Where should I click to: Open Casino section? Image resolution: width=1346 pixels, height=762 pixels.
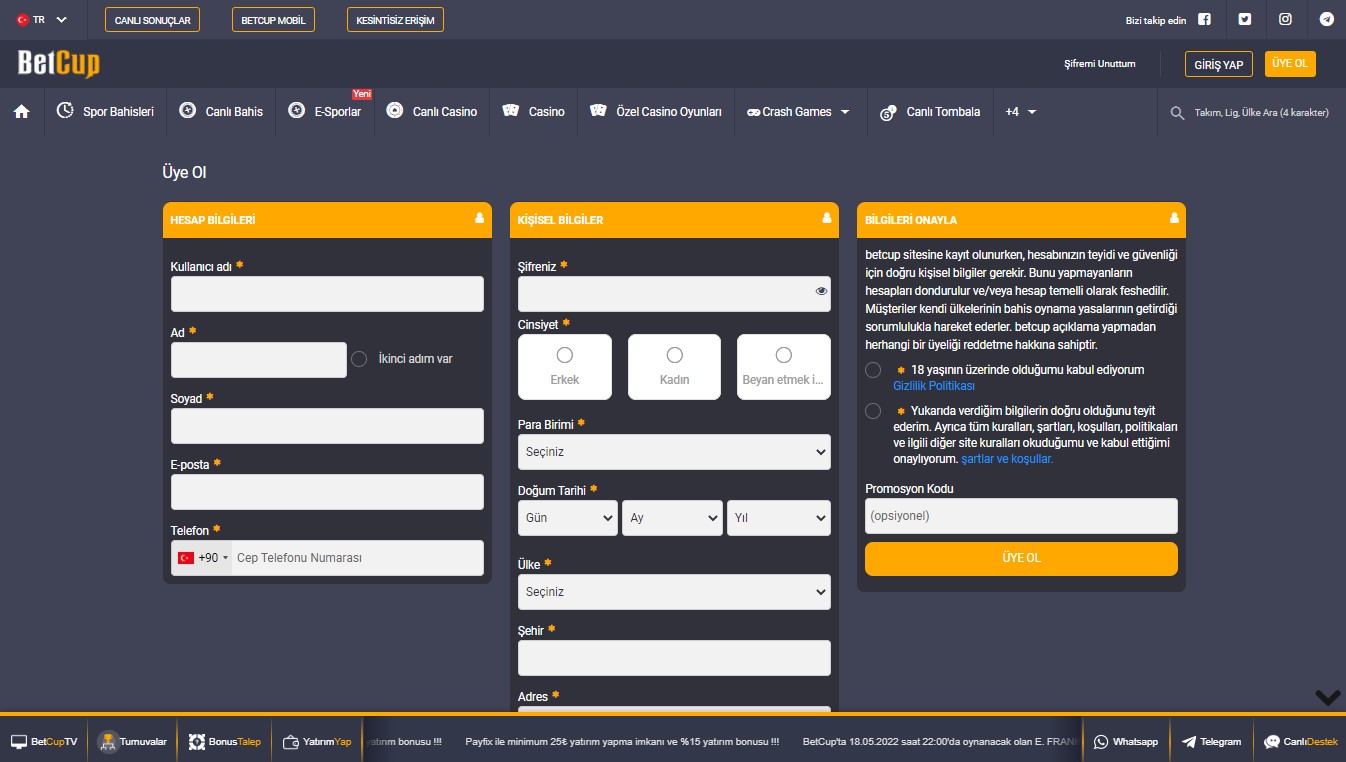click(x=533, y=112)
